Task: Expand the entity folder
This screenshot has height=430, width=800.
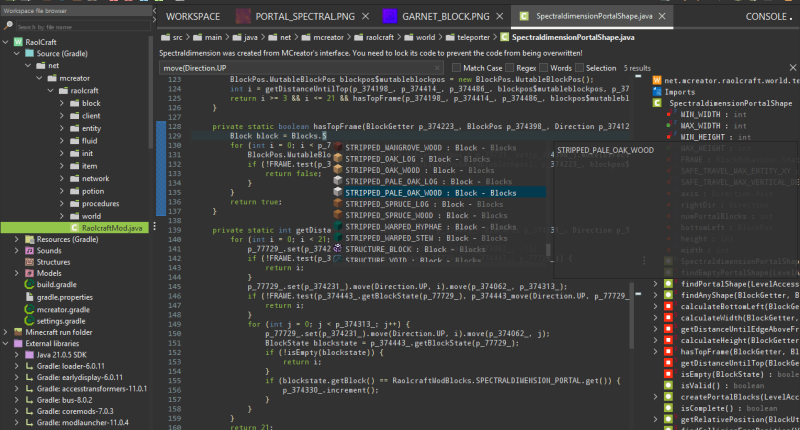Action: coord(62,128)
